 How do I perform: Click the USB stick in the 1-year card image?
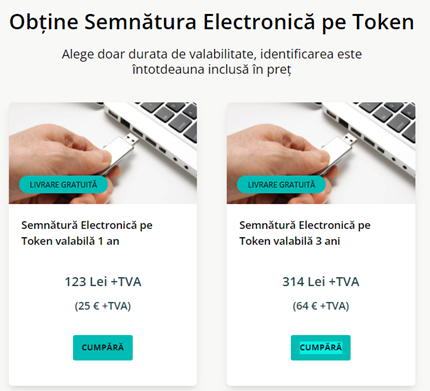coord(120,150)
